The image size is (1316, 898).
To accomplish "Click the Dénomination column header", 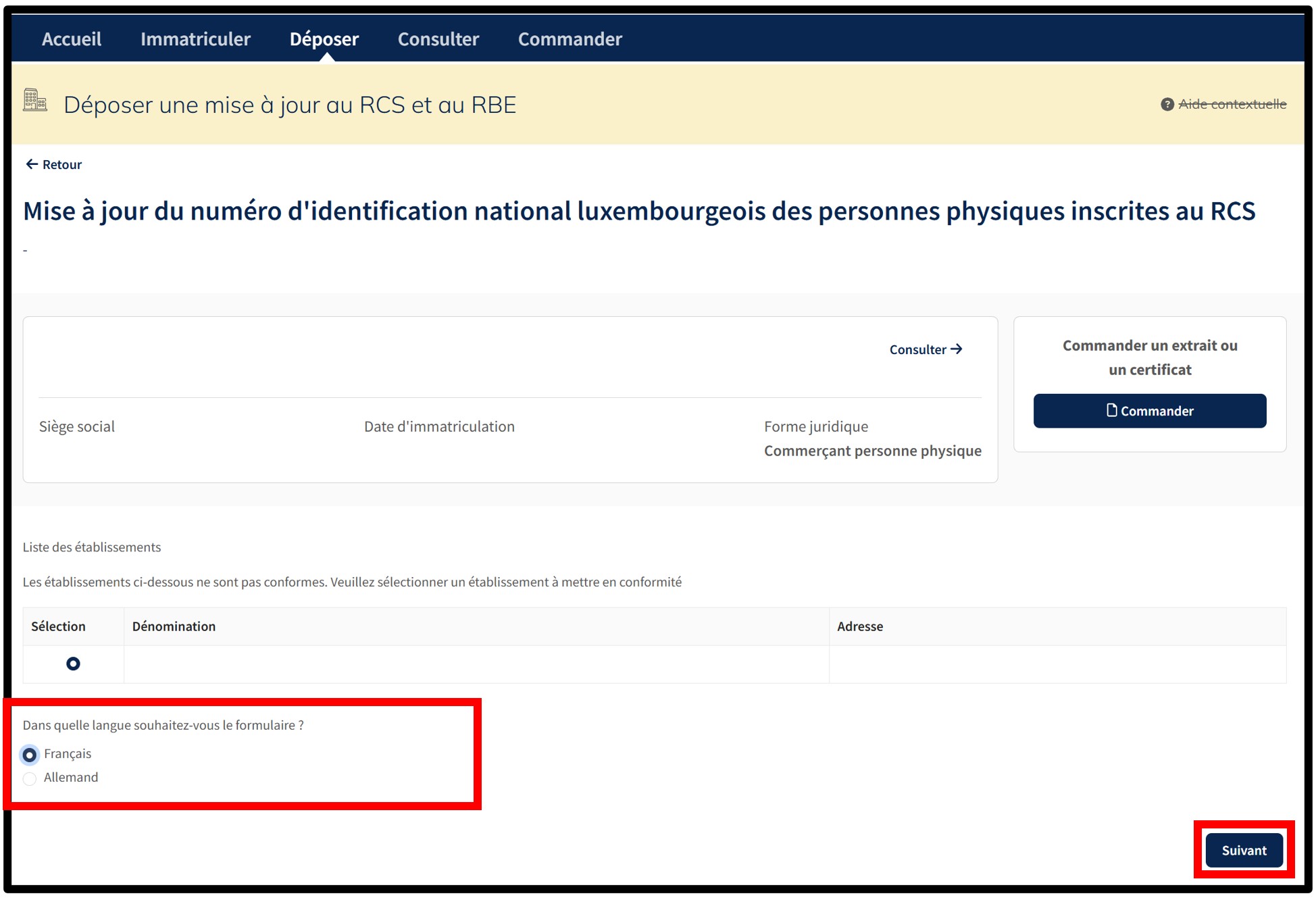I will [174, 626].
